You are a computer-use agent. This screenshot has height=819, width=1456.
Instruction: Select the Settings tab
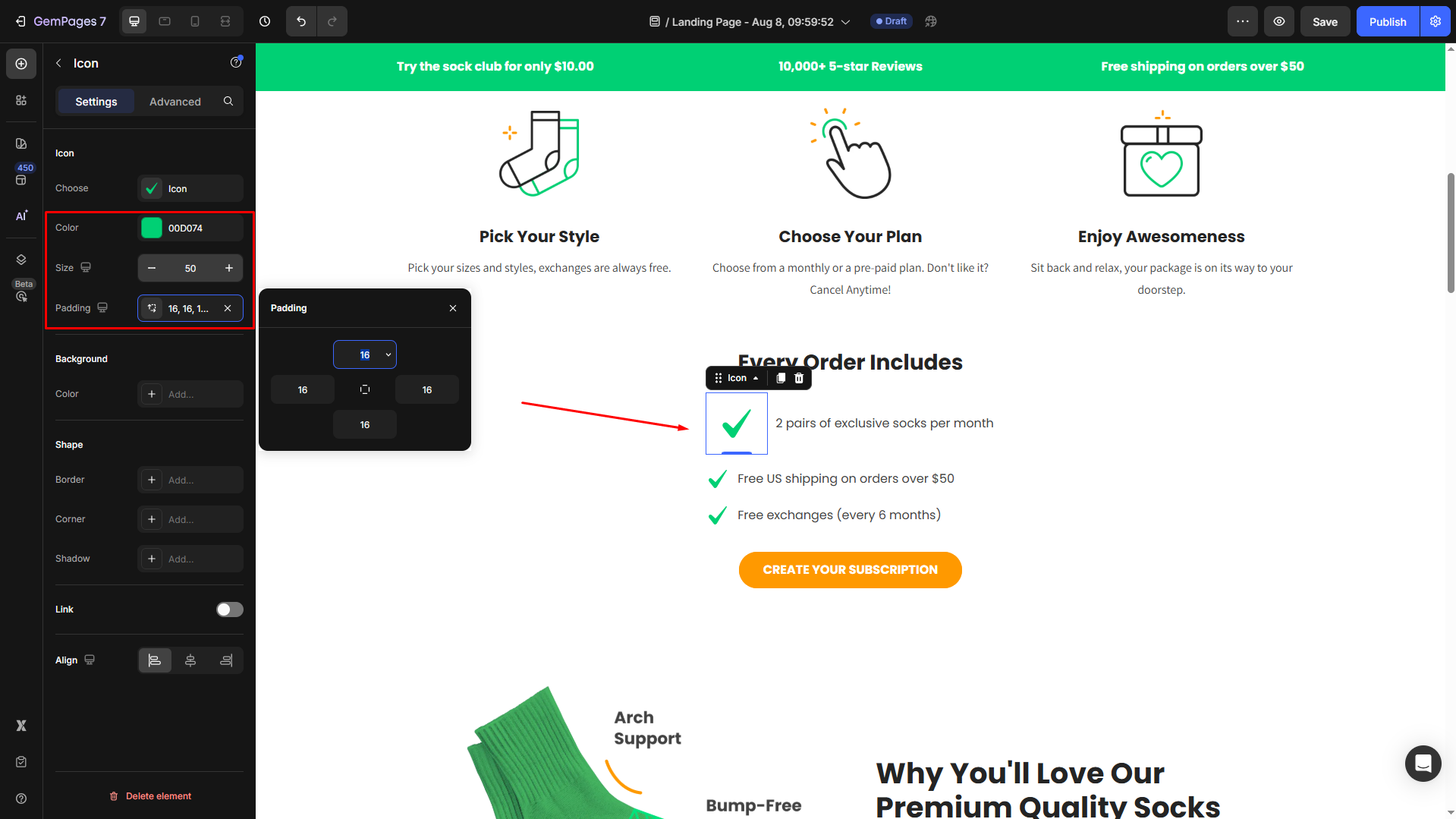coord(96,102)
